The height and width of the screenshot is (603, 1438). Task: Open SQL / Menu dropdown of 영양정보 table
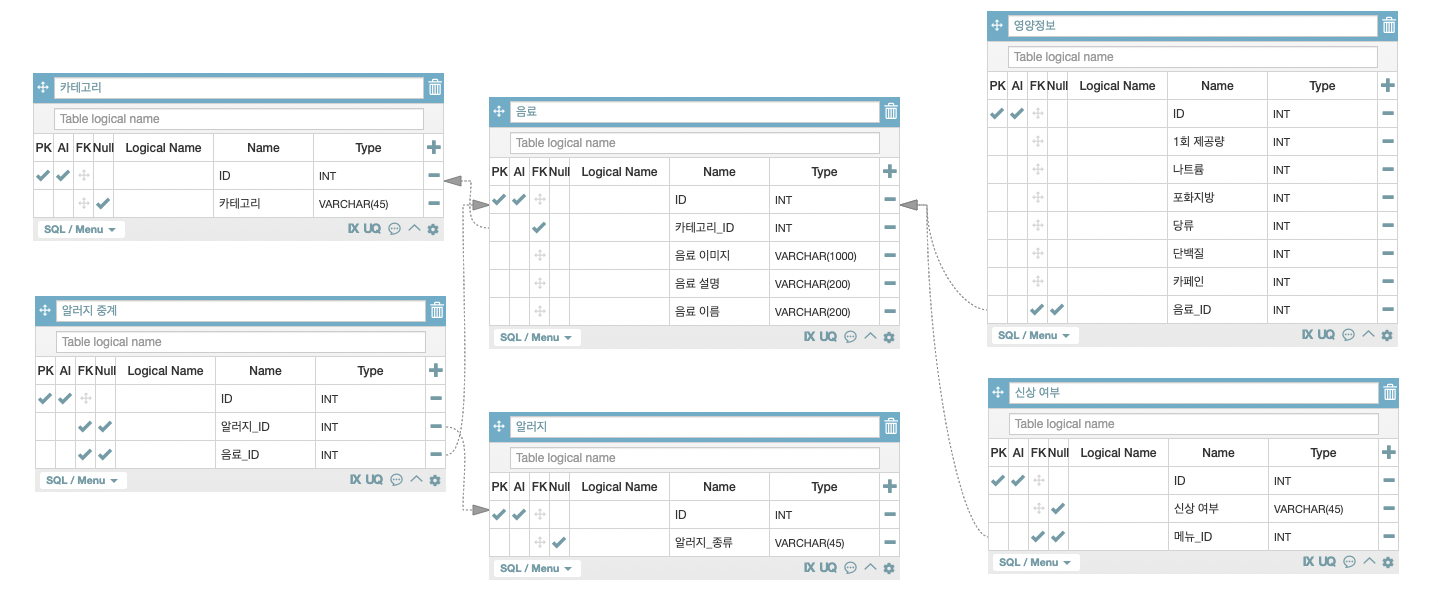tap(1034, 336)
